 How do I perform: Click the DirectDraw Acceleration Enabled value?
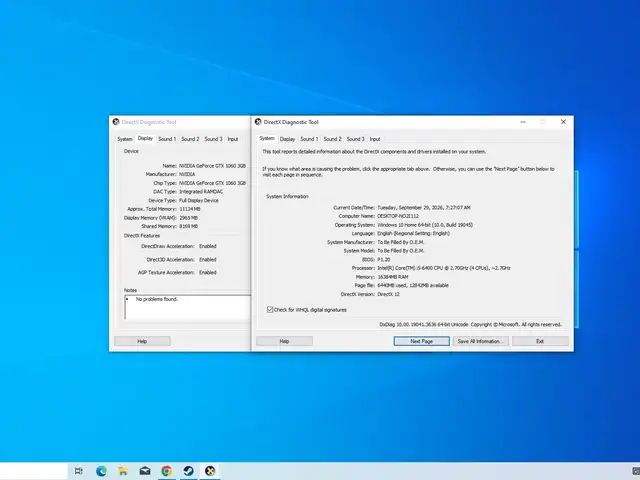pos(208,247)
